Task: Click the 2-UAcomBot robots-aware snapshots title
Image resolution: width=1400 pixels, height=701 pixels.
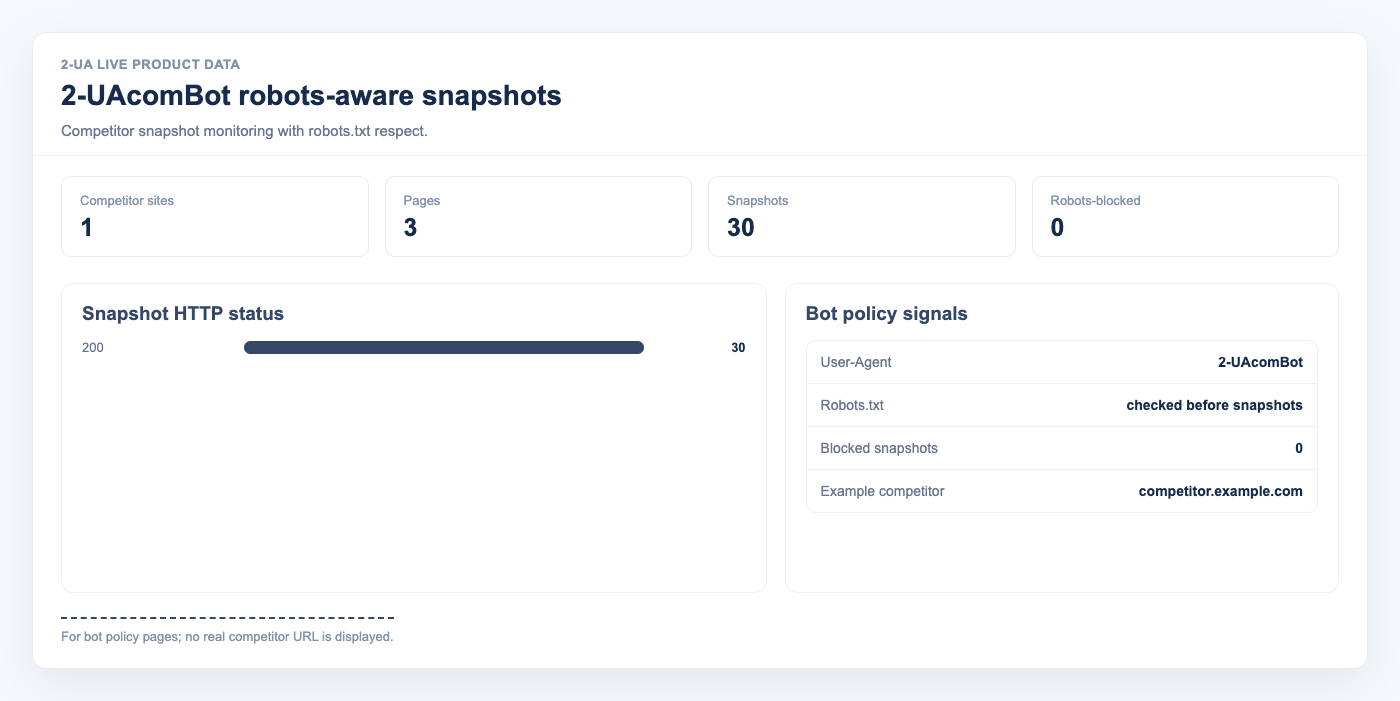Action: [311, 96]
